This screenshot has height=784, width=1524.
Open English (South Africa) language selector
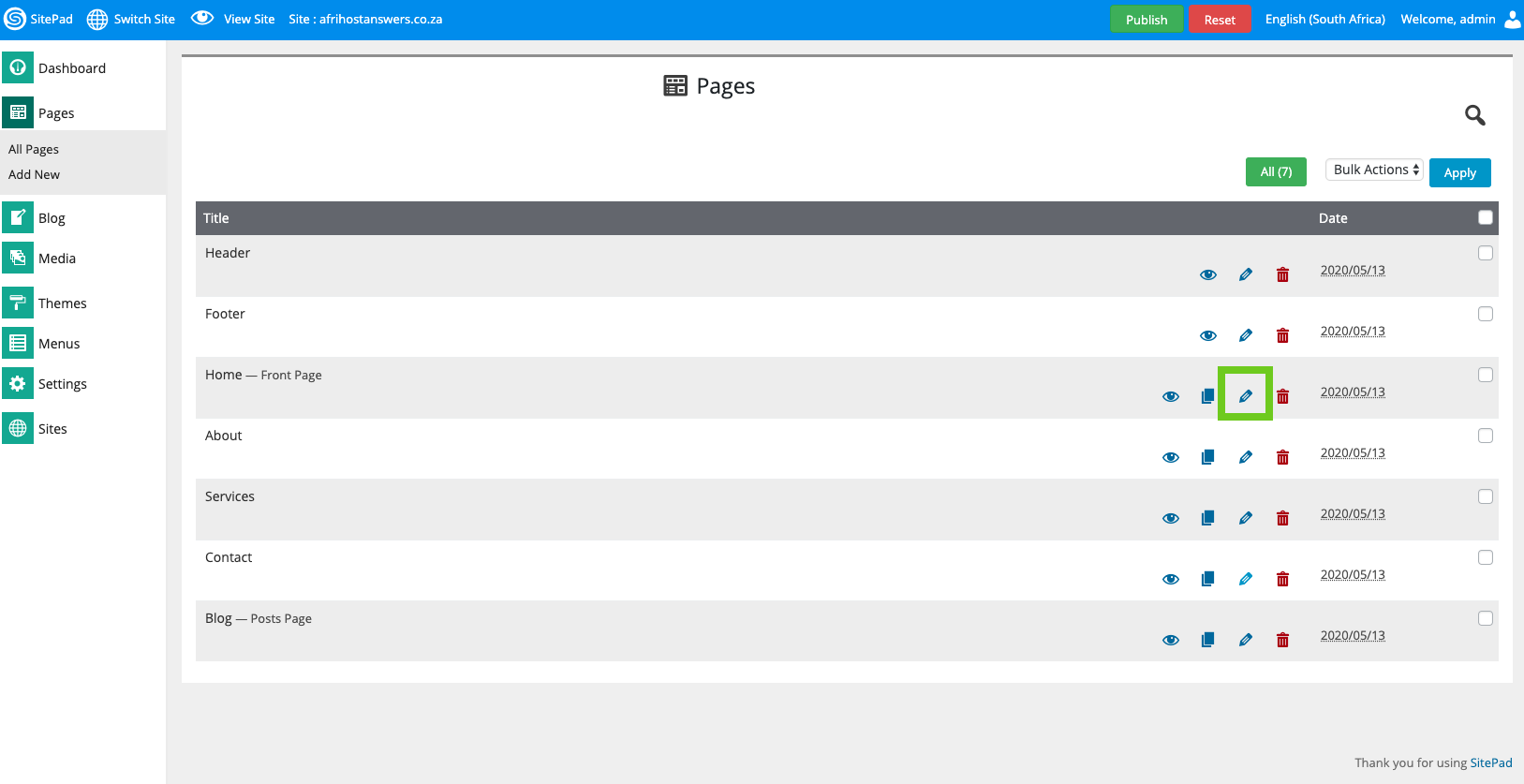1324,20
